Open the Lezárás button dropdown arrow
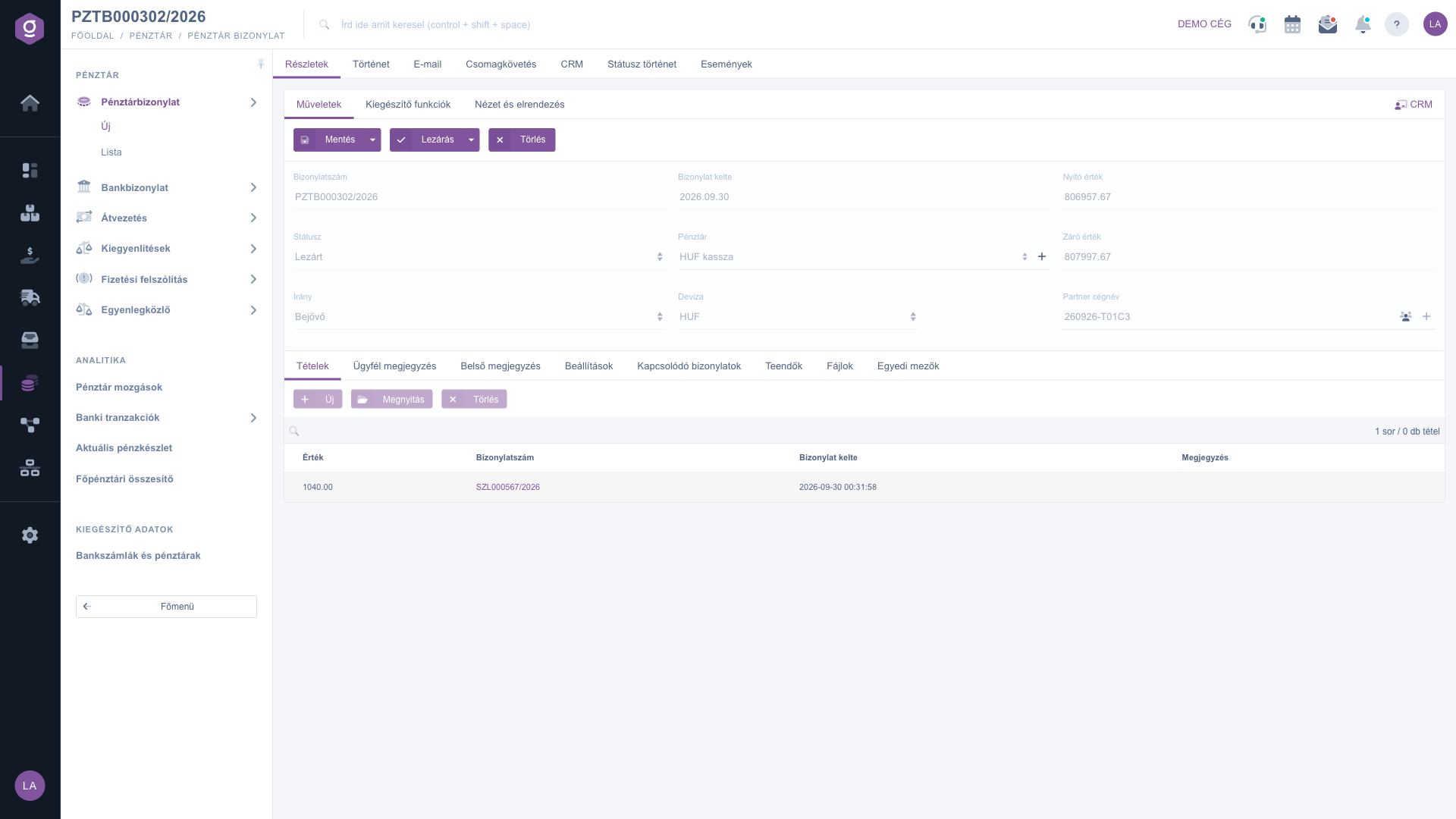The width and height of the screenshot is (1456, 819). pos(471,140)
